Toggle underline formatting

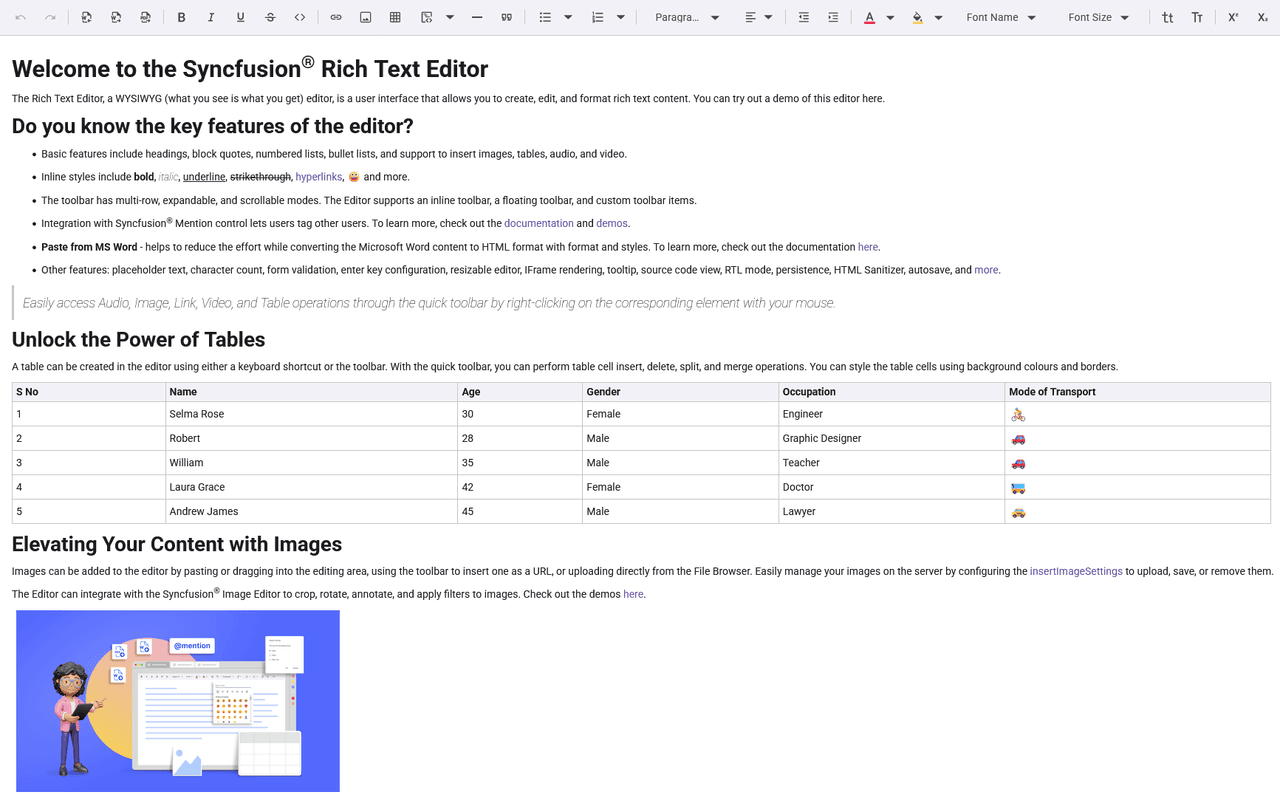[x=241, y=17]
